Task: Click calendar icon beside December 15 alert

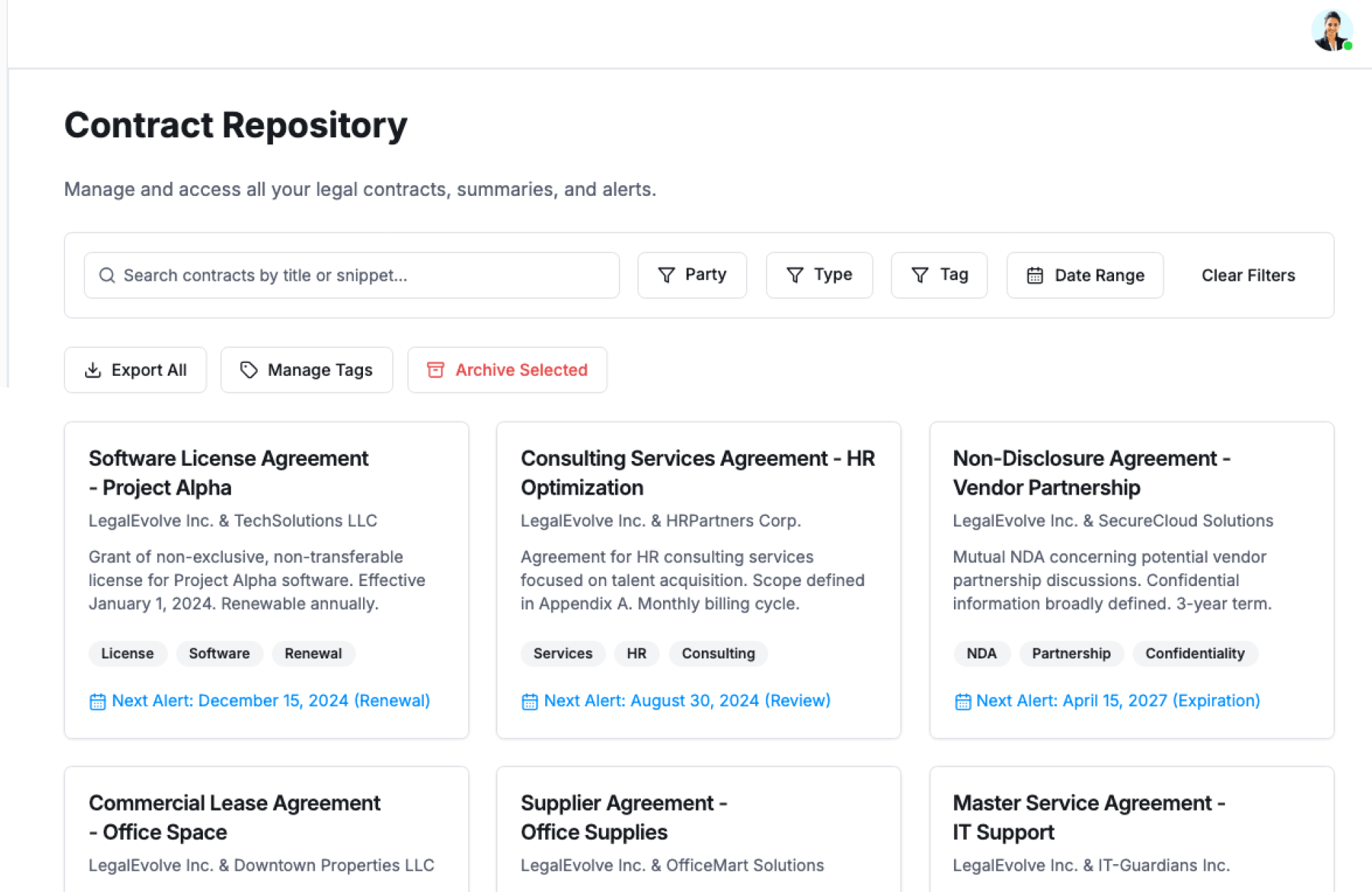Action: (97, 702)
